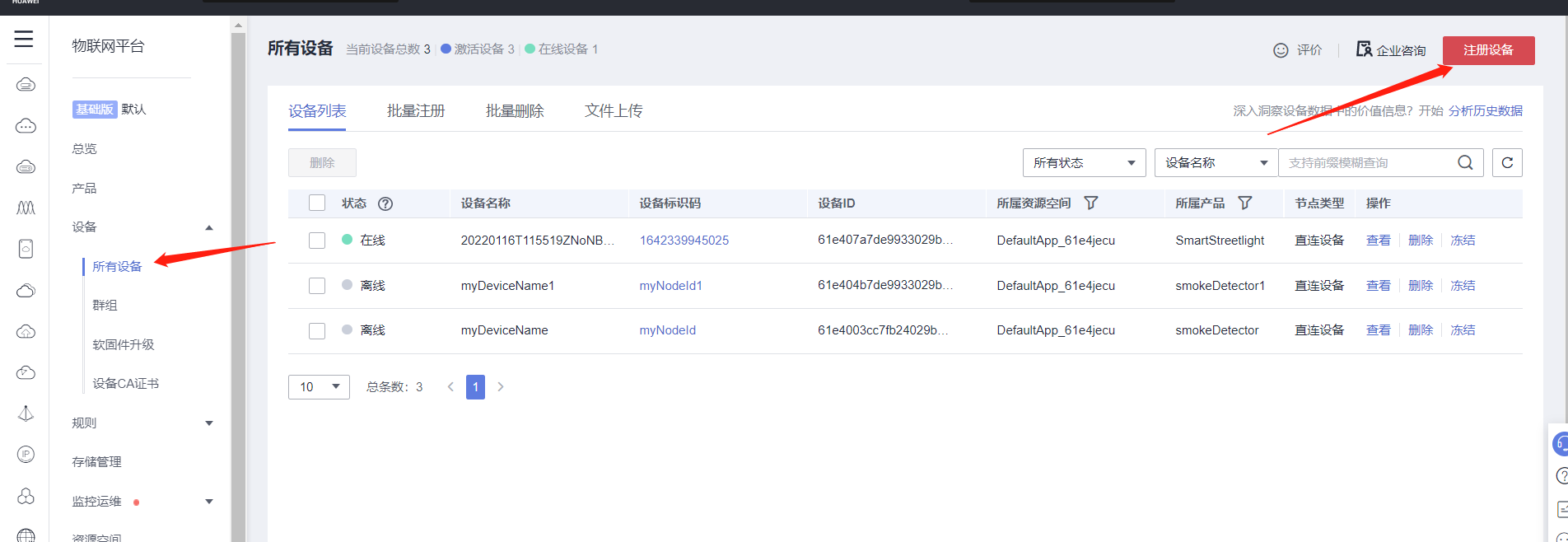
Task: Switch to the 设备列表 tab
Action: [317, 111]
